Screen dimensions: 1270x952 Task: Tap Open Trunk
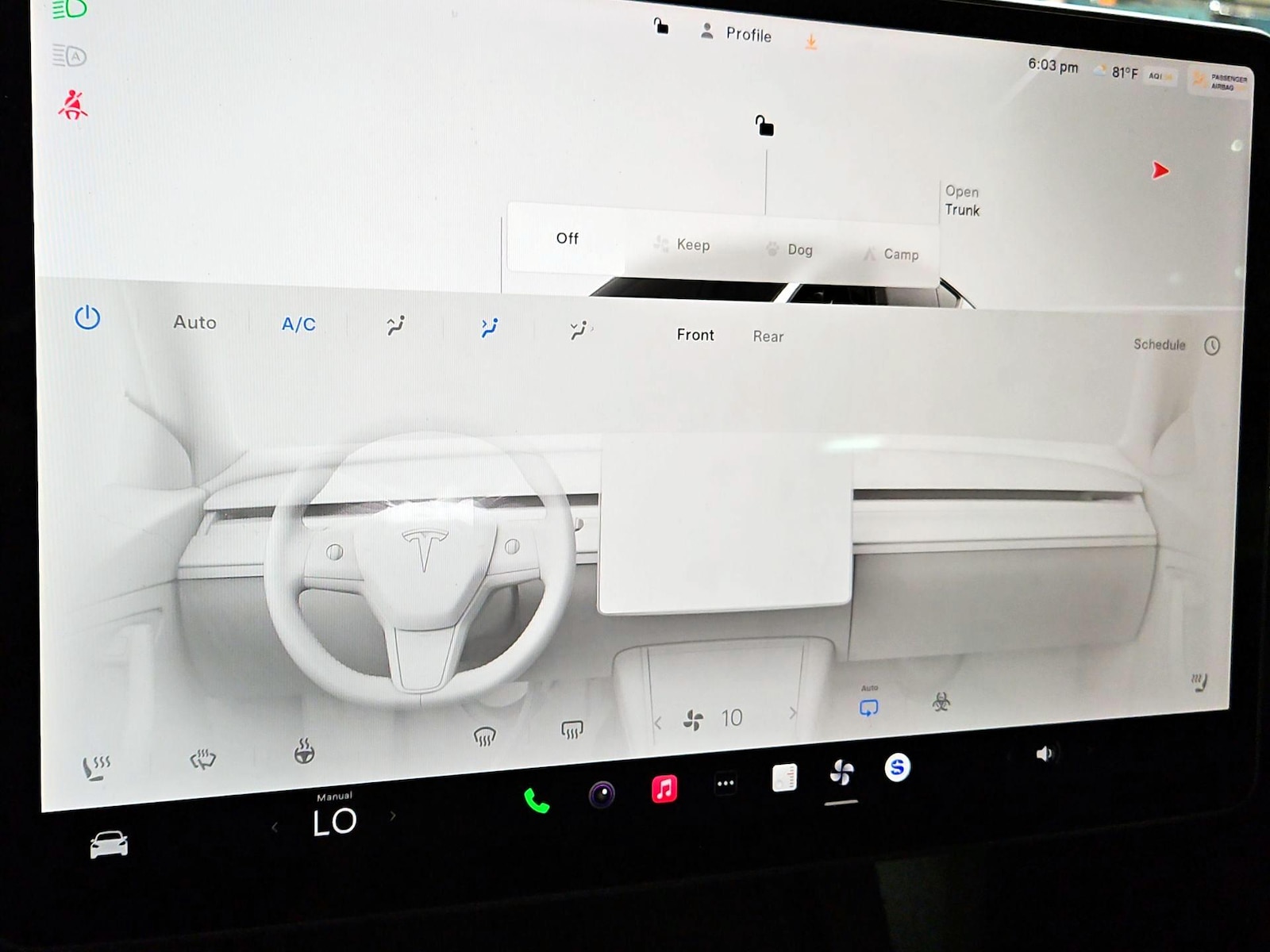962,201
